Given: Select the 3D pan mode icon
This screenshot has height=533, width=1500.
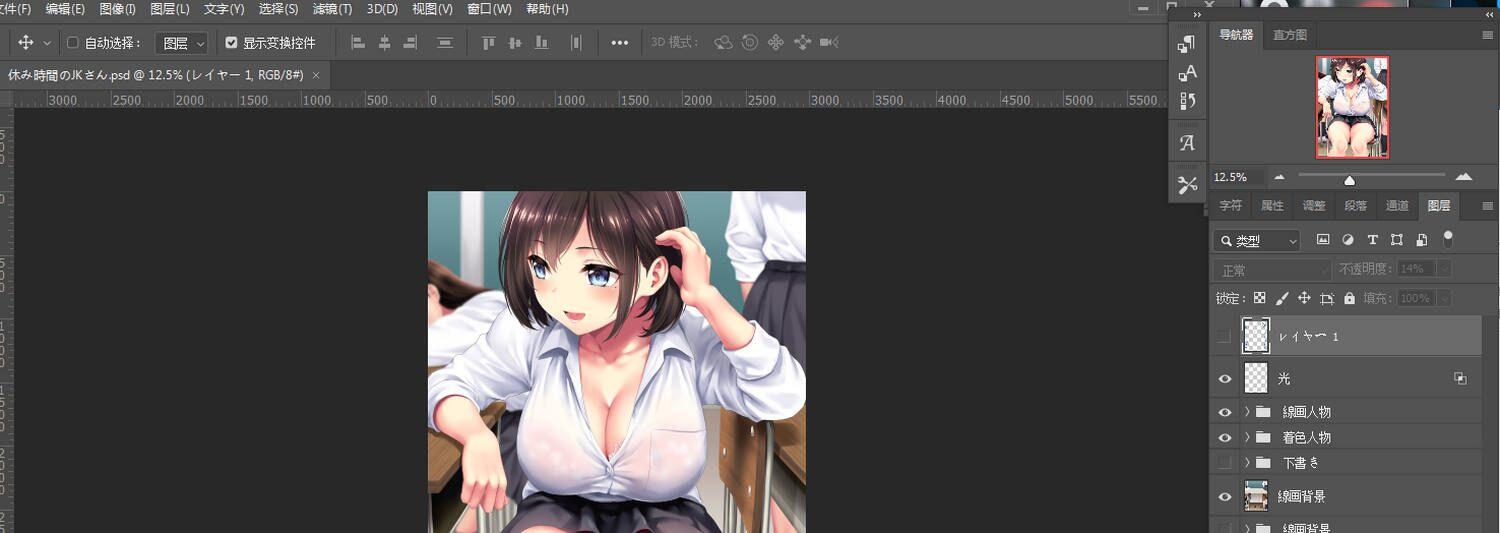Looking at the screenshot, I should [775, 43].
